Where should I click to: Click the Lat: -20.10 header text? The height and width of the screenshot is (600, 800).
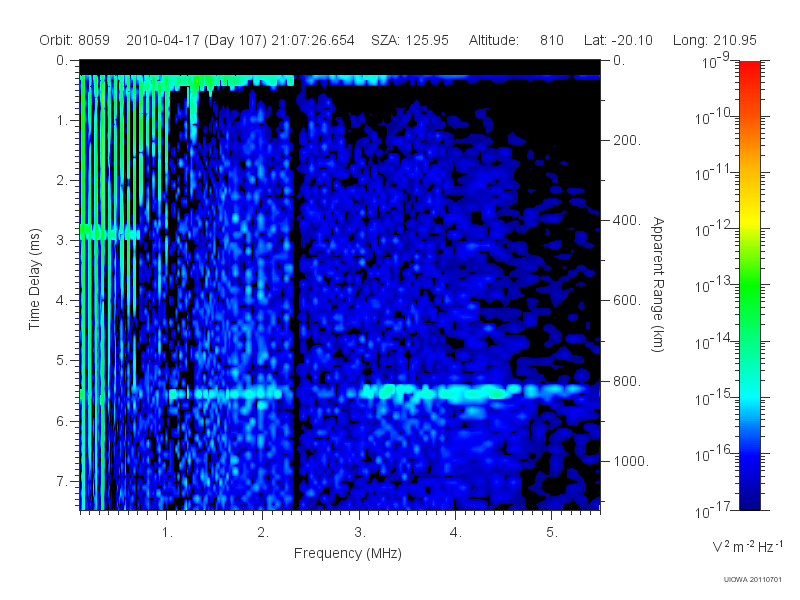click(x=618, y=40)
